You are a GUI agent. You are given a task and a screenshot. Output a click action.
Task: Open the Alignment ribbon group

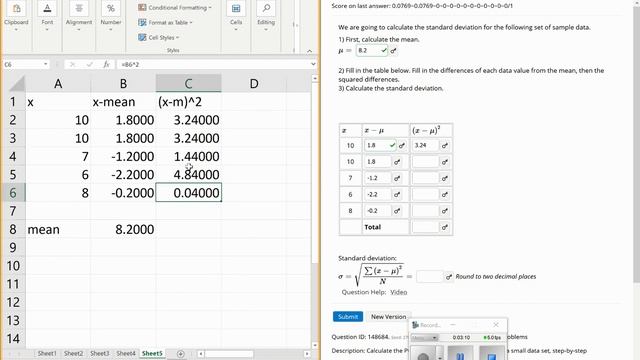[x=79, y=16]
